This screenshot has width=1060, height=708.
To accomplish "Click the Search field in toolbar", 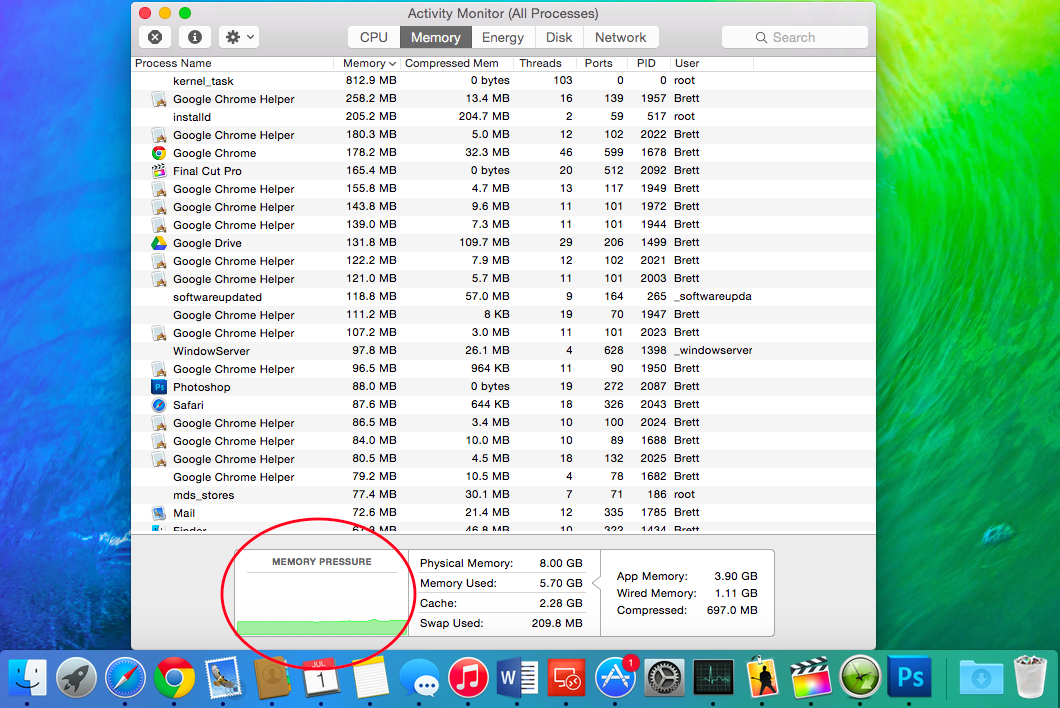I will [794, 37].
